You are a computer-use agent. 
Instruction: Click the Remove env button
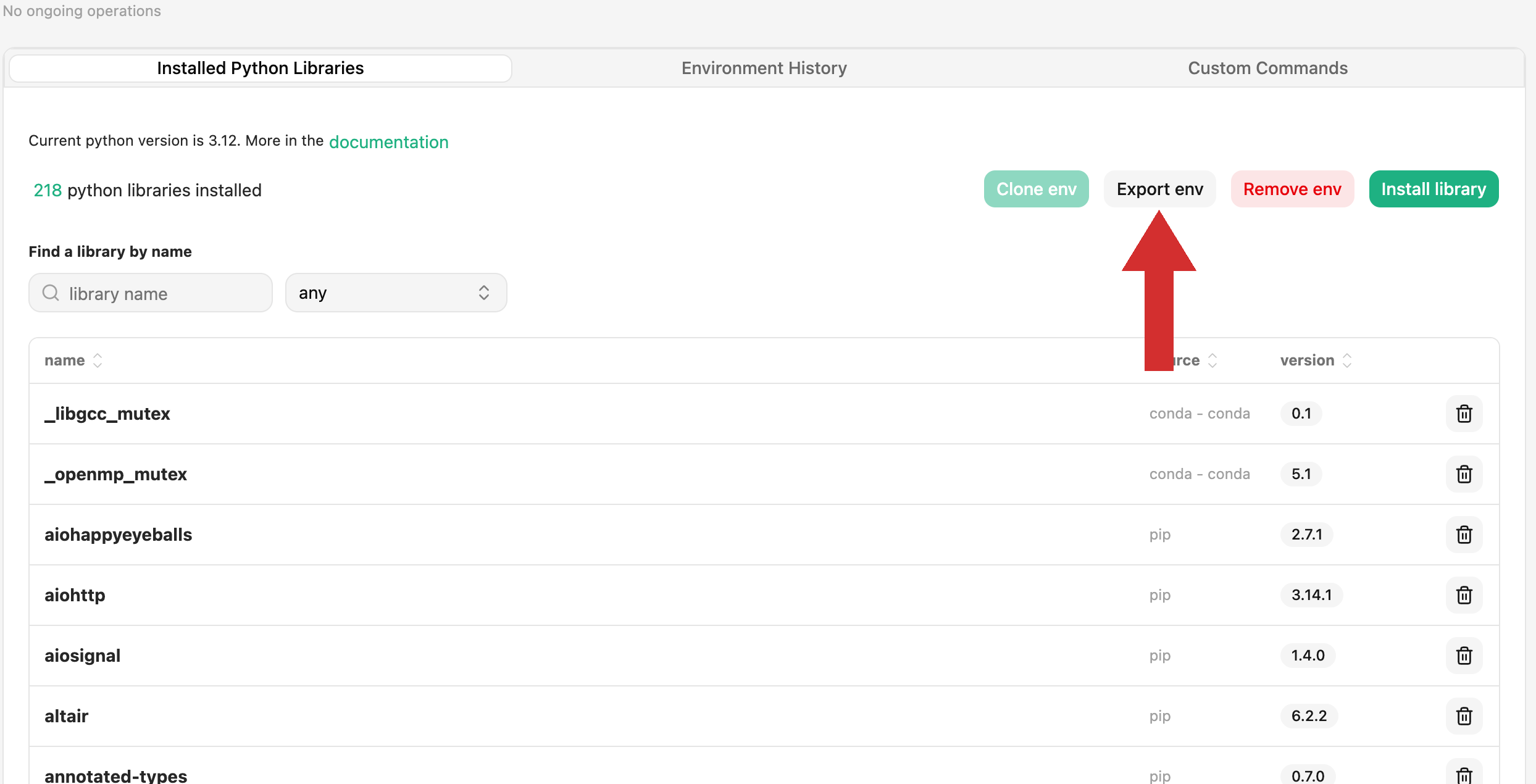1292,189
